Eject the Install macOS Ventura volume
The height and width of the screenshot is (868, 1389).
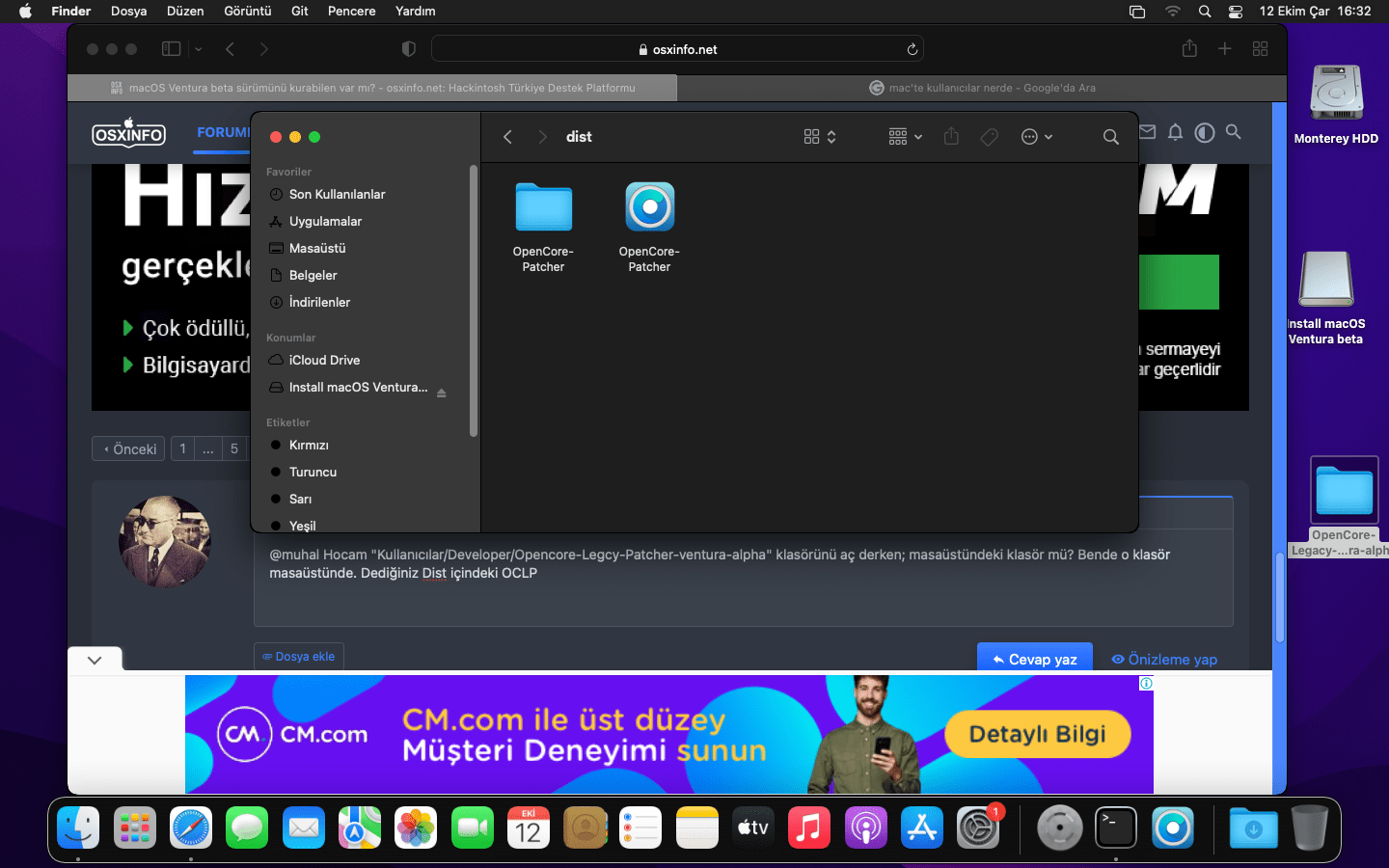coord(442,393)
